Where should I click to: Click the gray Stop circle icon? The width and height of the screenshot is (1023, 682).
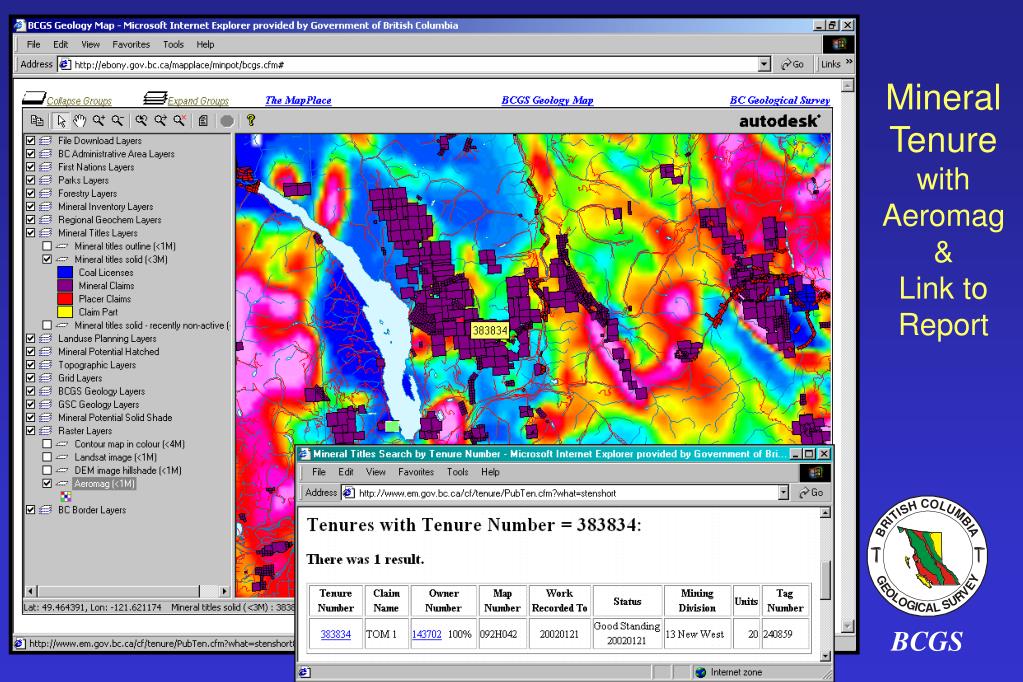(226, 121)
